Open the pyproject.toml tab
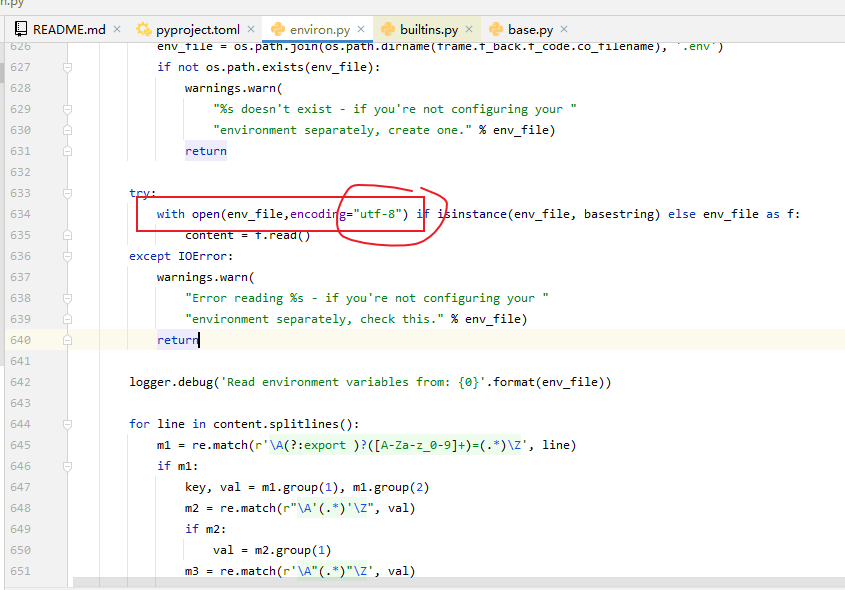Screen dimensions: 845x590 (x=196, y=29)
